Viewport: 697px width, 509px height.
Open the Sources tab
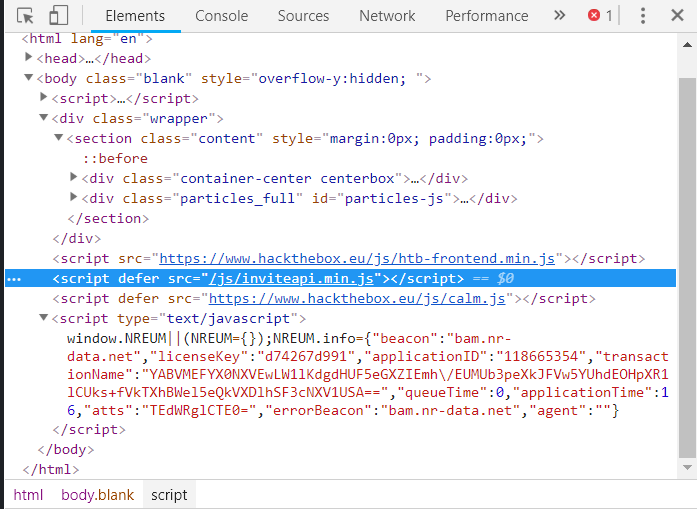point(303,16)
